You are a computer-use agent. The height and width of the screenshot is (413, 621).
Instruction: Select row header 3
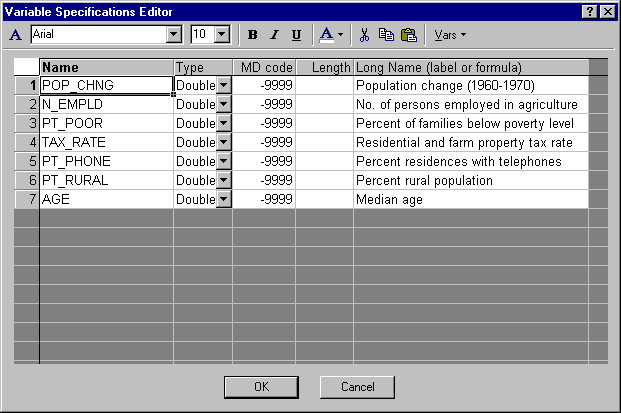27,123
